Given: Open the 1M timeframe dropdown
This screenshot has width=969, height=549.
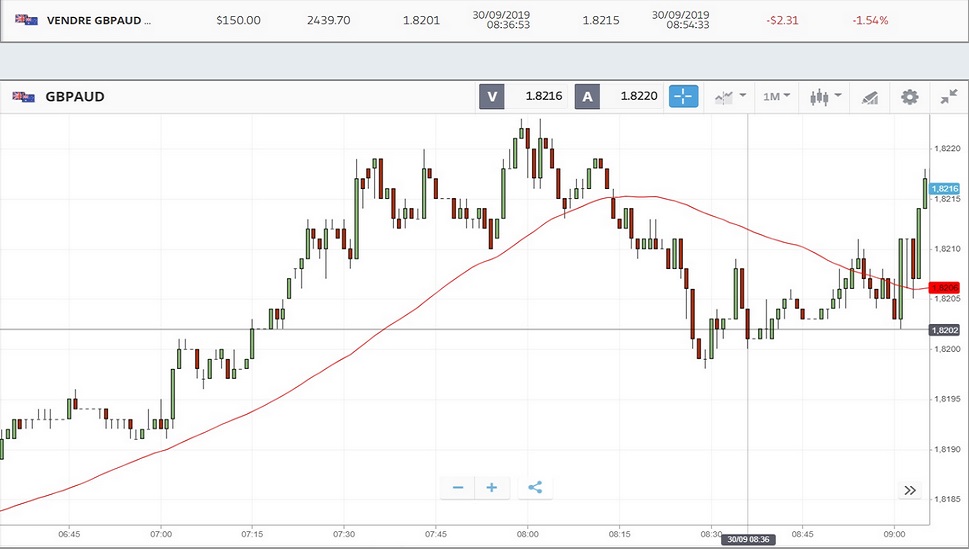Looking at the screenshot, I should 776,96.
